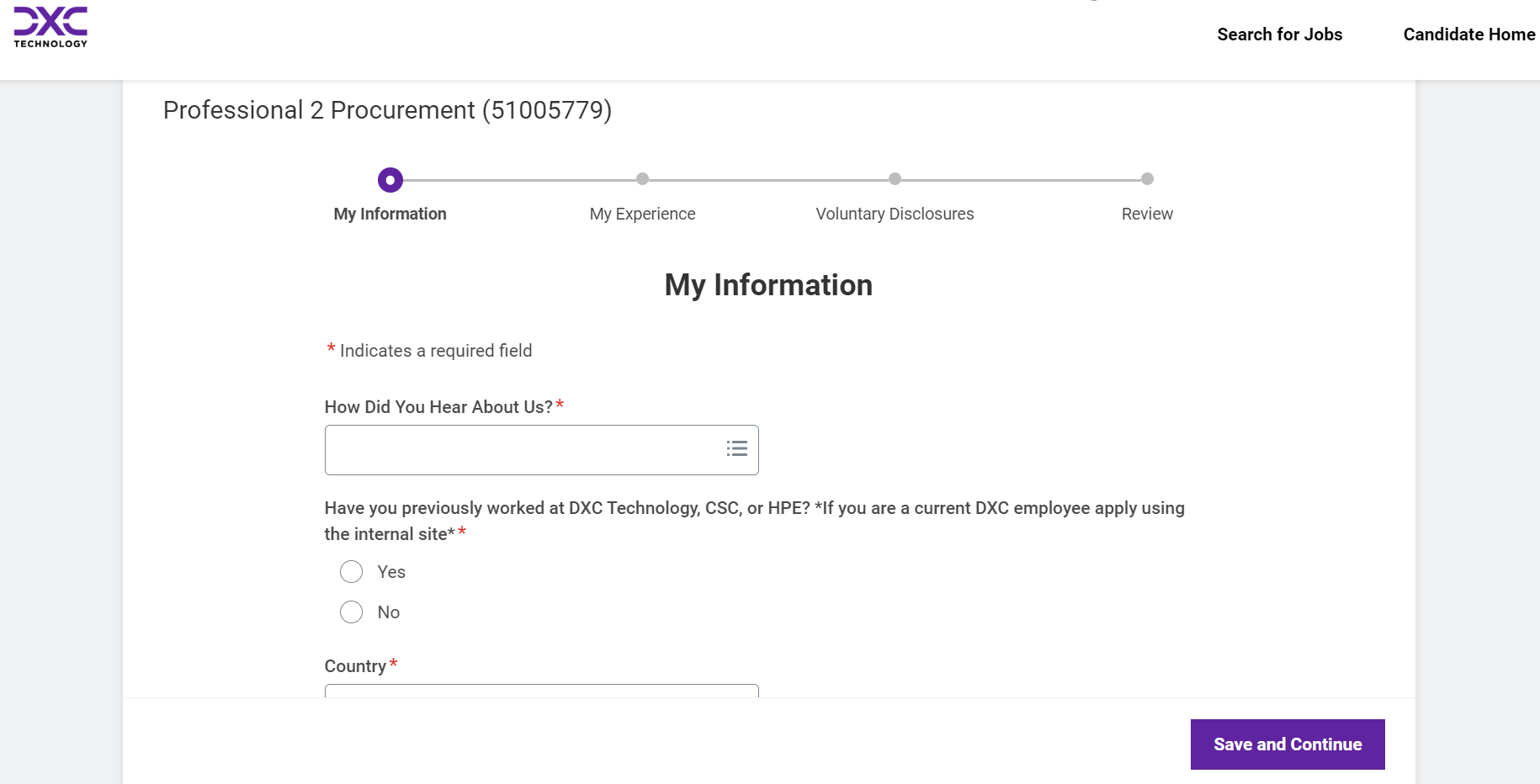Image resolution: width=1540 pixels, height=784 pixels.
Task: Select the Yes radio button
Action: point(352,572)
